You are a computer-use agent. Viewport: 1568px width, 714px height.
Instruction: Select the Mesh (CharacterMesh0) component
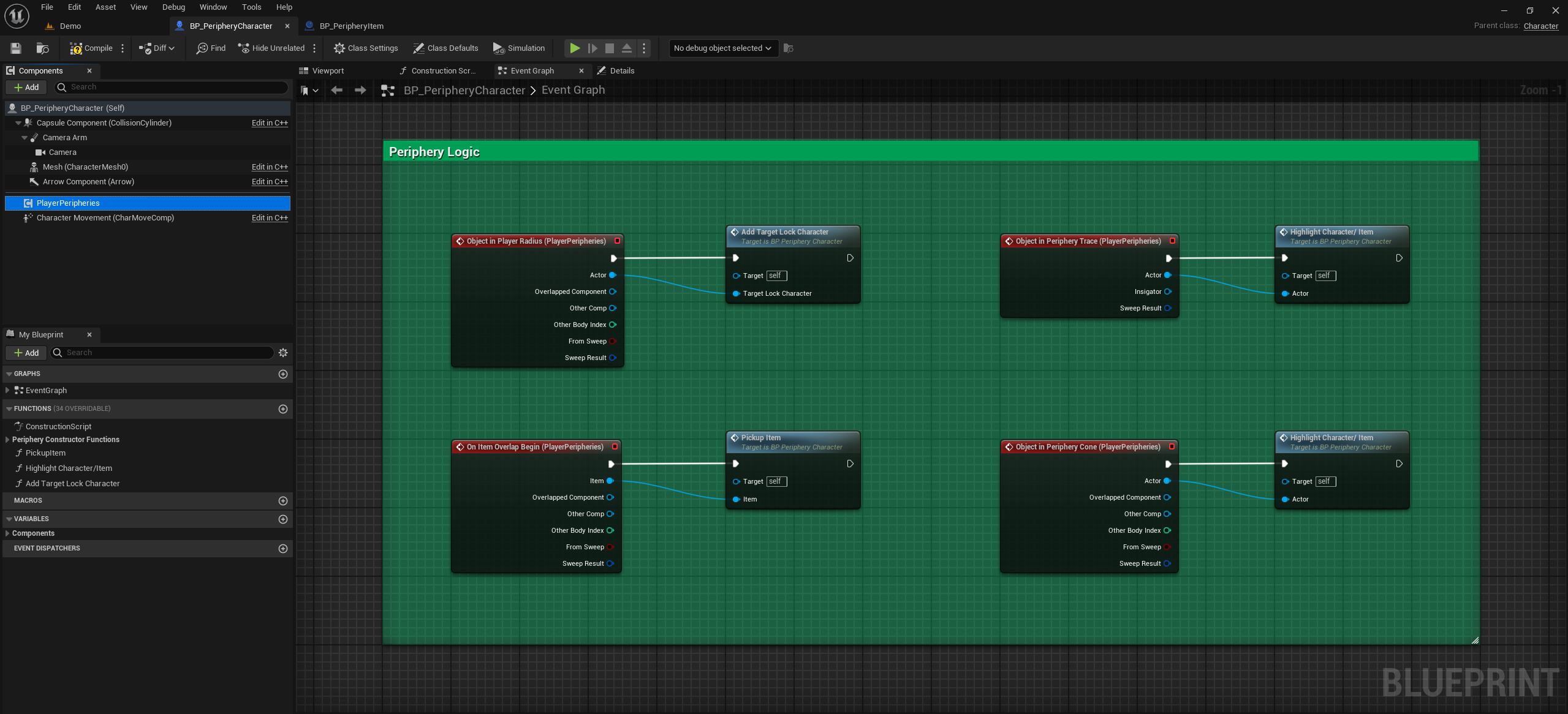point(147,167)
